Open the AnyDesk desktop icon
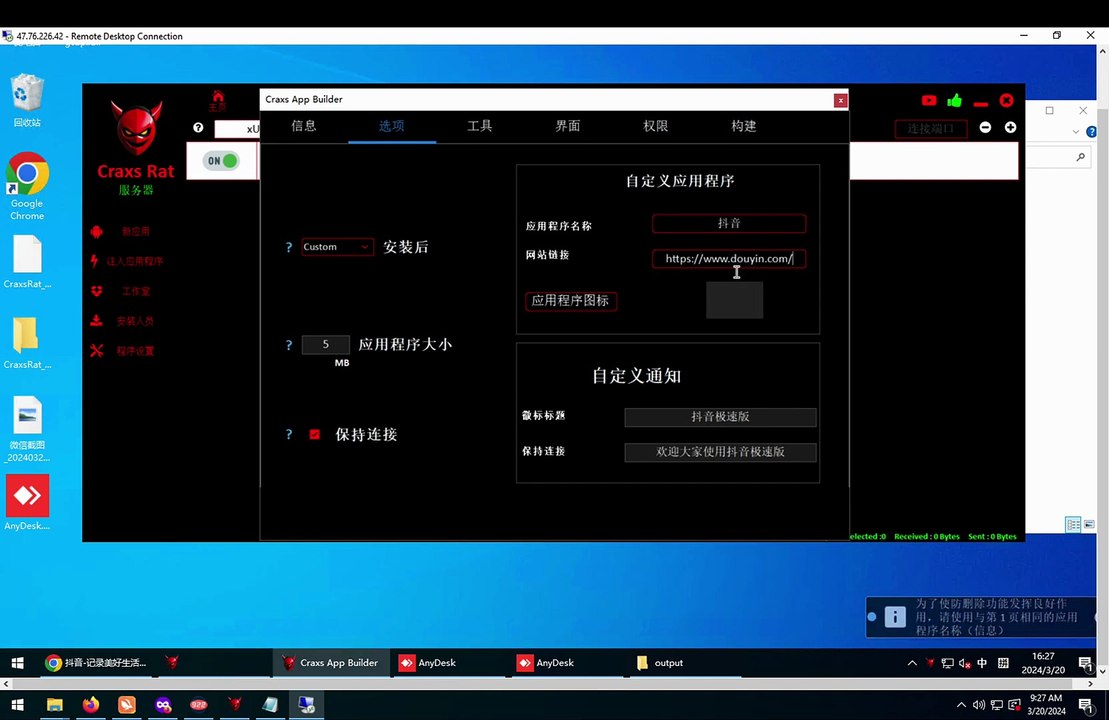 tap(27, 502)
